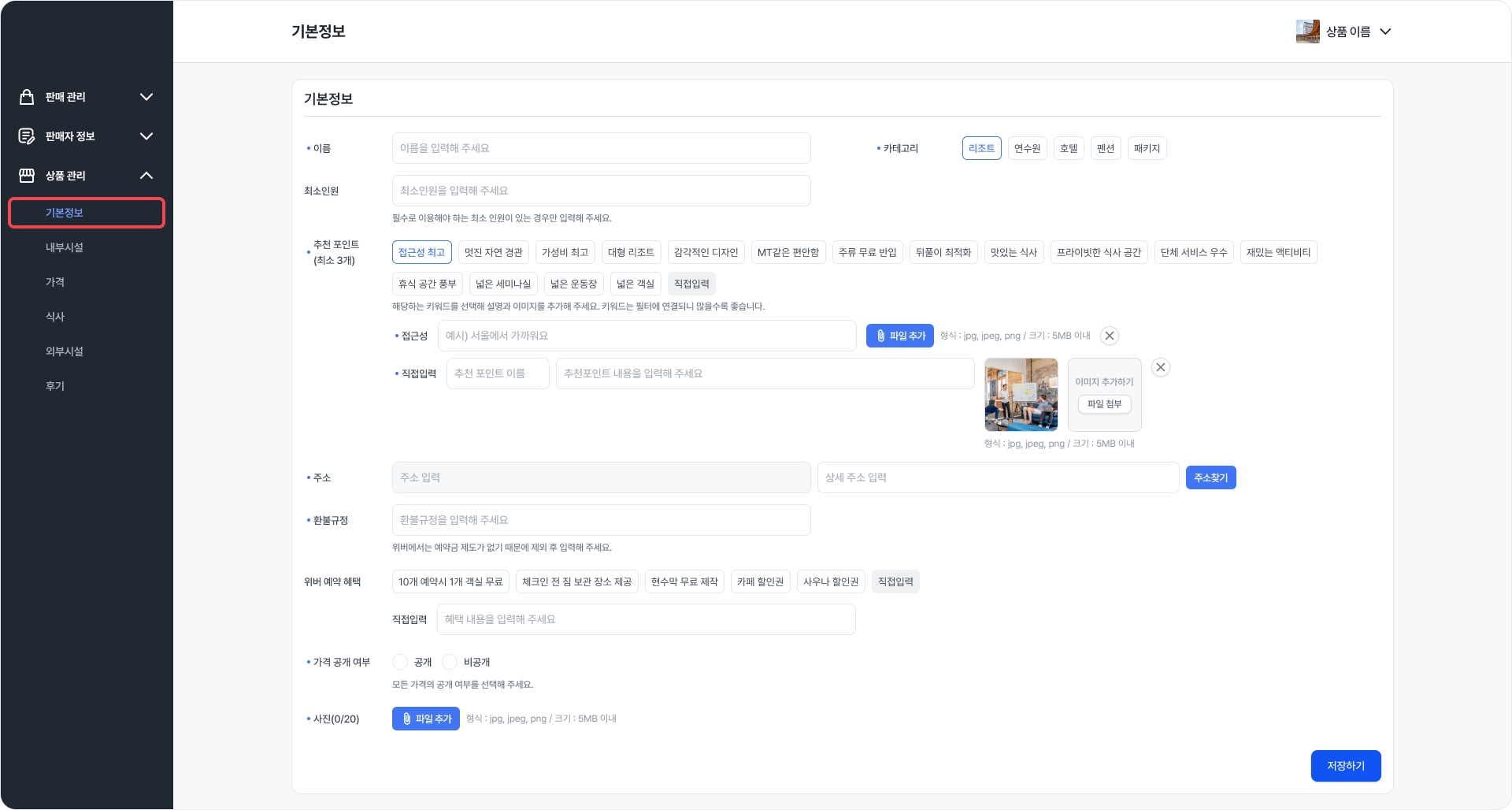Screen dimensions: 1512x810
Task: Save the form with 저장하기
Action: [1346, 766]
